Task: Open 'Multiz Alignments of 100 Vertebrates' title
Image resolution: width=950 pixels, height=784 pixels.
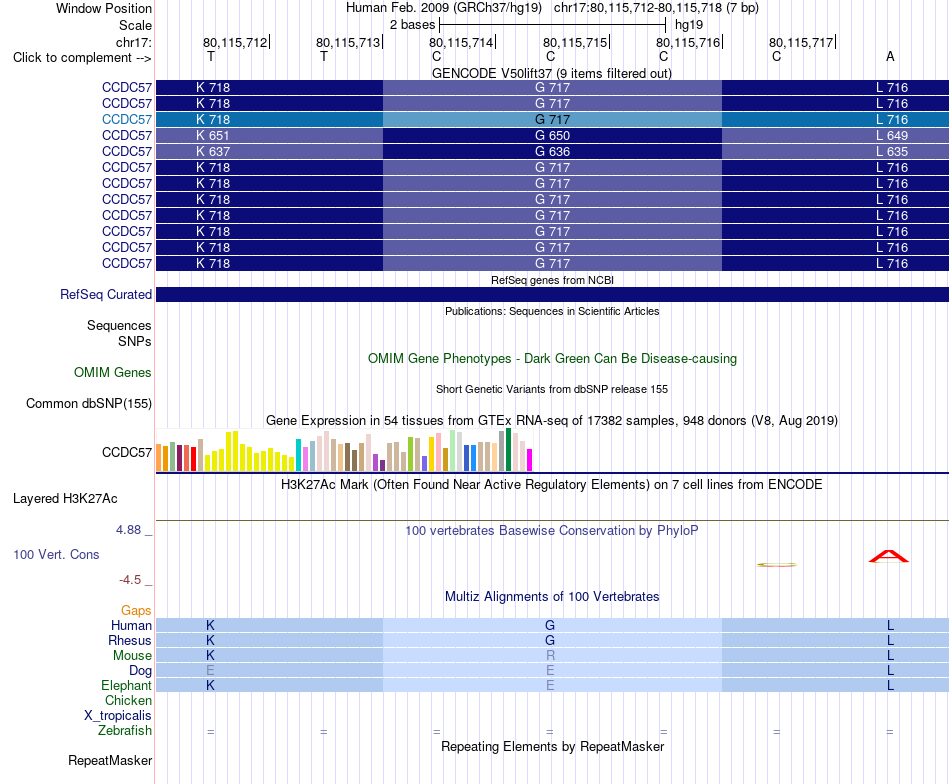Action: point(552,596)
